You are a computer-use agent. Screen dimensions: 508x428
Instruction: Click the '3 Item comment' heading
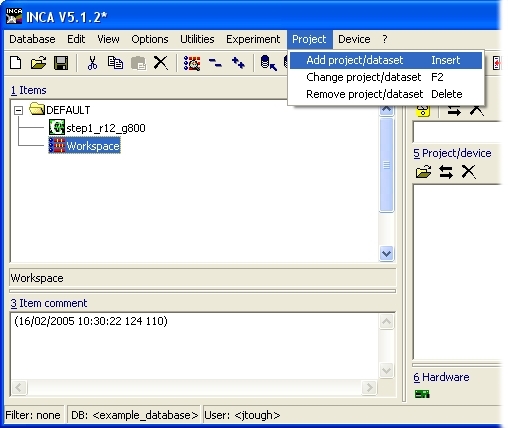(x=49, y=303)
